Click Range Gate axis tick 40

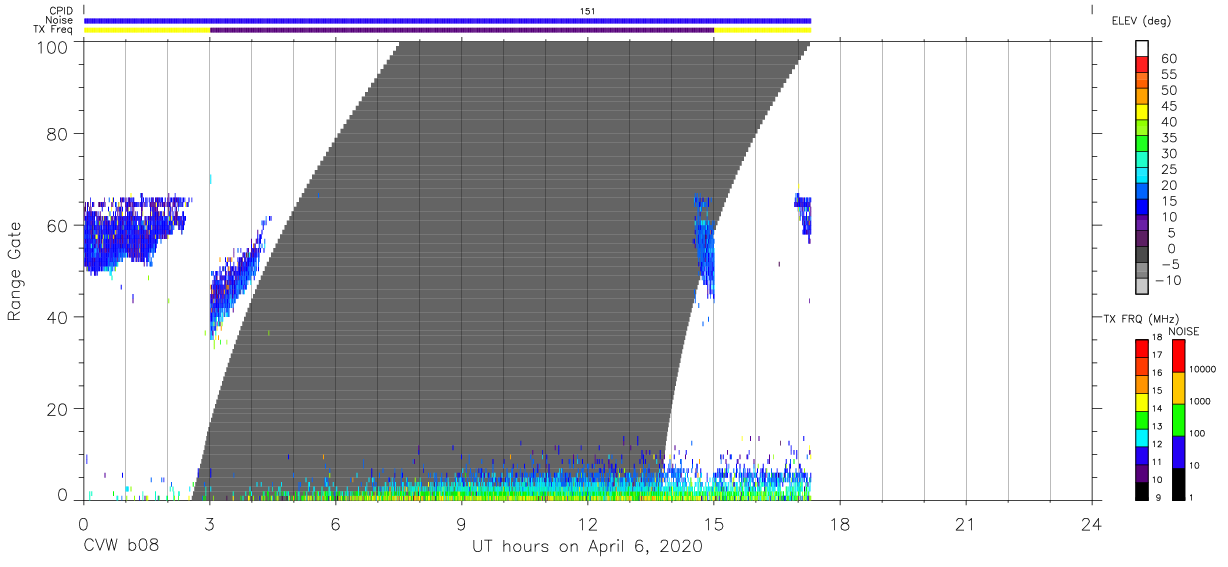point(56,317)
